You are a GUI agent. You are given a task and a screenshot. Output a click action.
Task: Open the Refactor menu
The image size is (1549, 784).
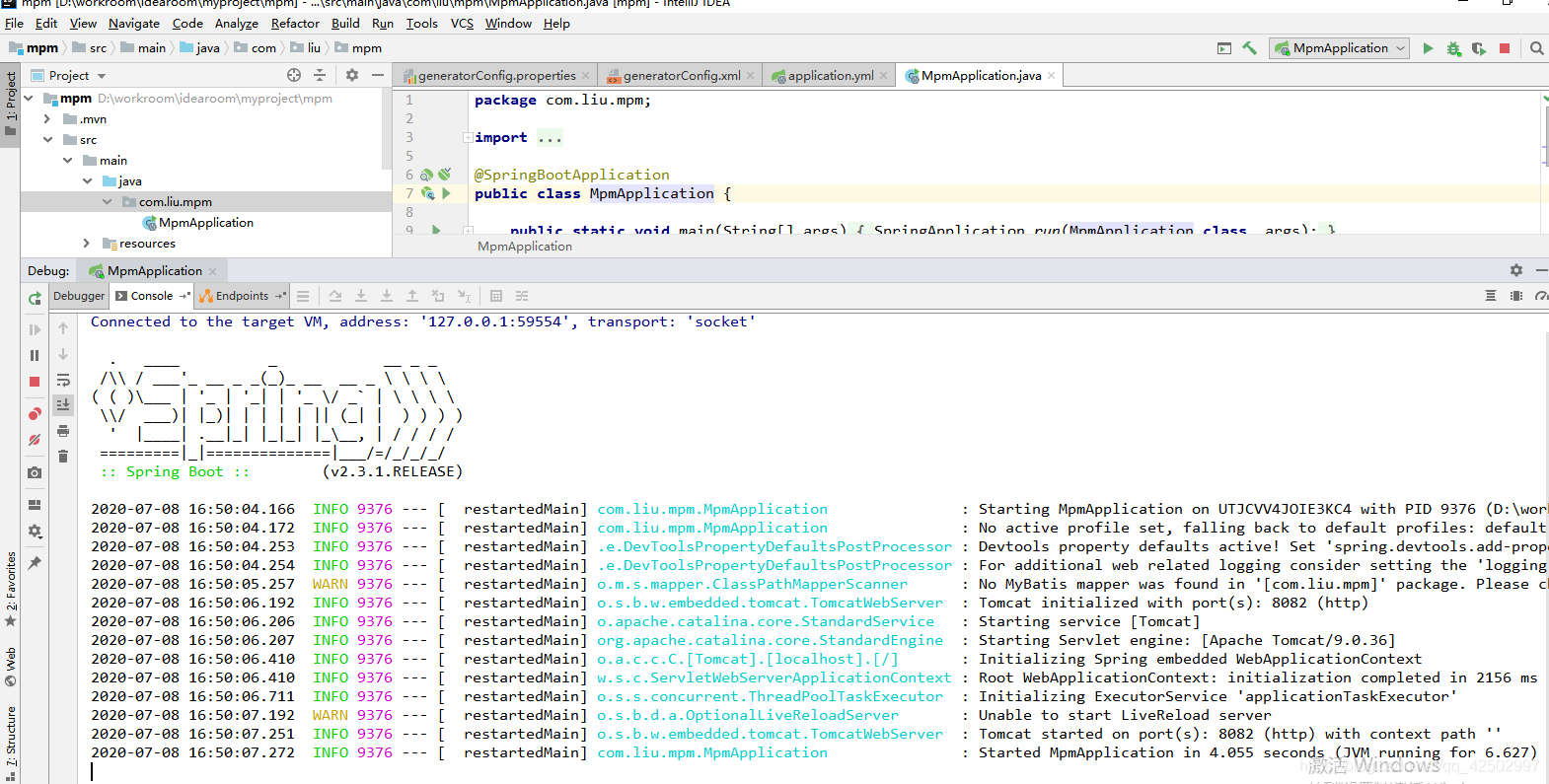coord(295,24)
